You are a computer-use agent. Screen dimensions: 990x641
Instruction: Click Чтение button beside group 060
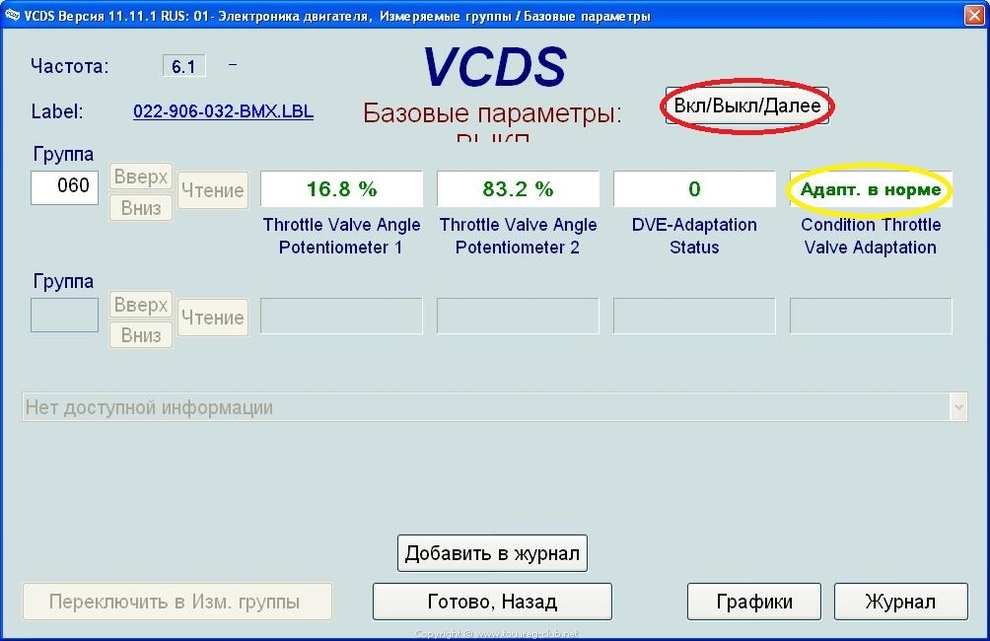213,190
